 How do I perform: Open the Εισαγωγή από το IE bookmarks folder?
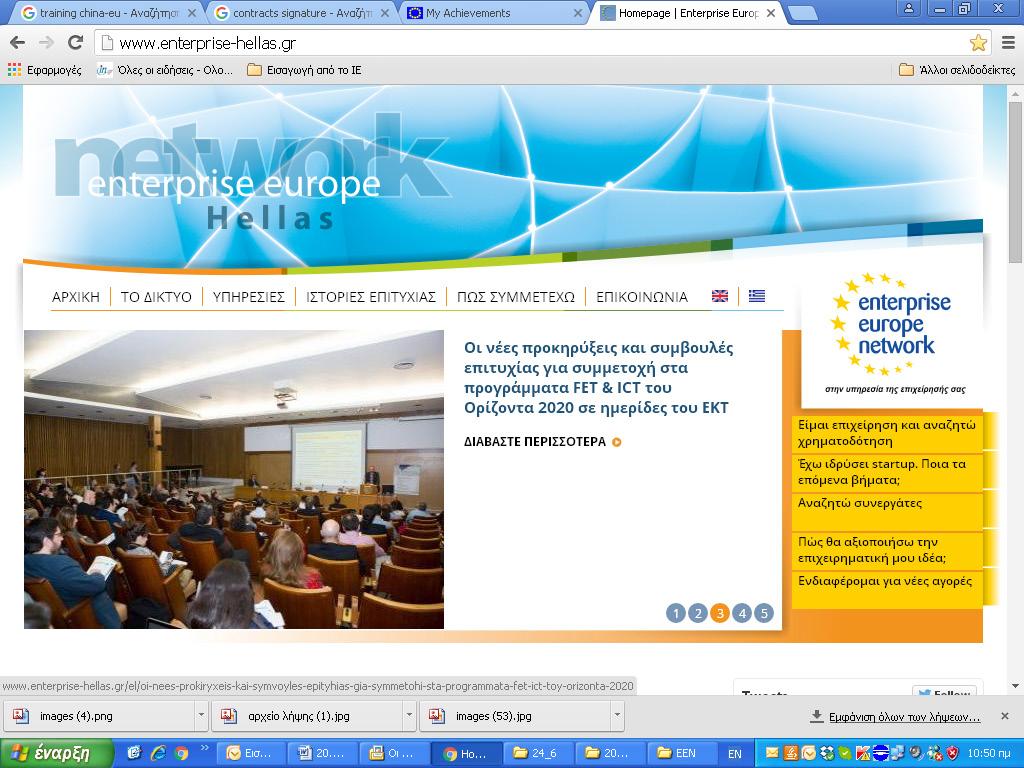[x=304, y=70]
